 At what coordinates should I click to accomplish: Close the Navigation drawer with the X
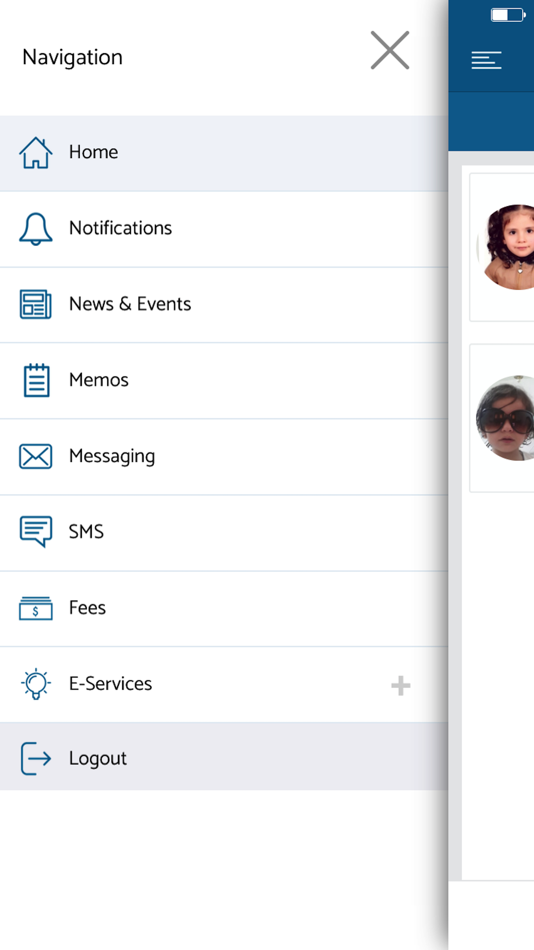point(390,50)
